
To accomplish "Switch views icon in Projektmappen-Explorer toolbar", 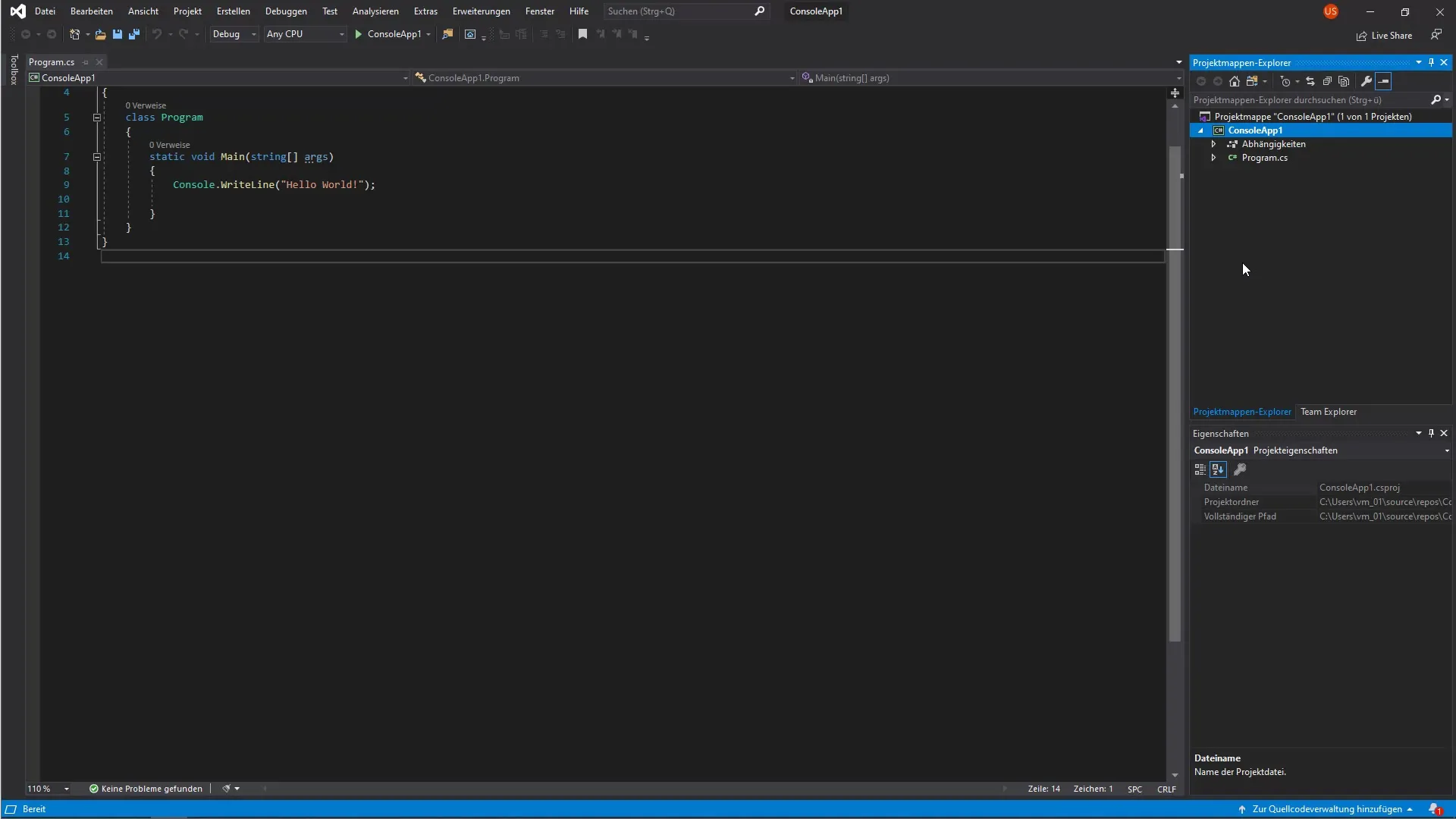I will coord(1252,81).
